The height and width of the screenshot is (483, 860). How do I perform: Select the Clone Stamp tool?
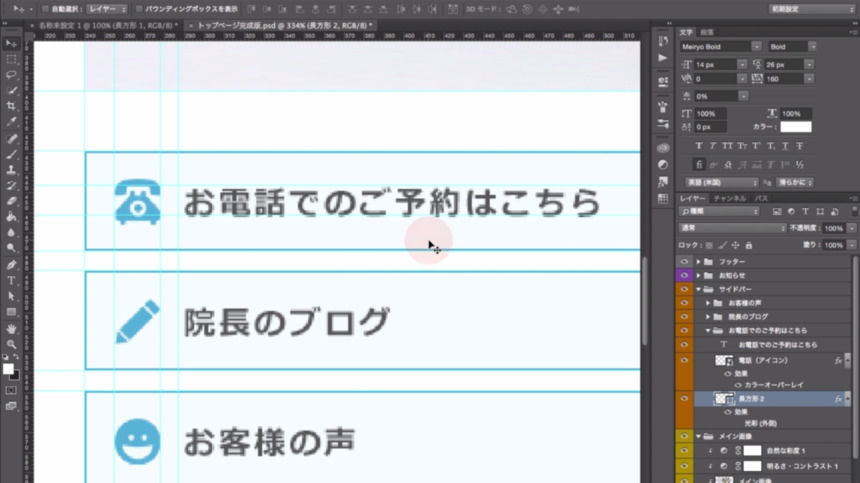coord(11,170)
